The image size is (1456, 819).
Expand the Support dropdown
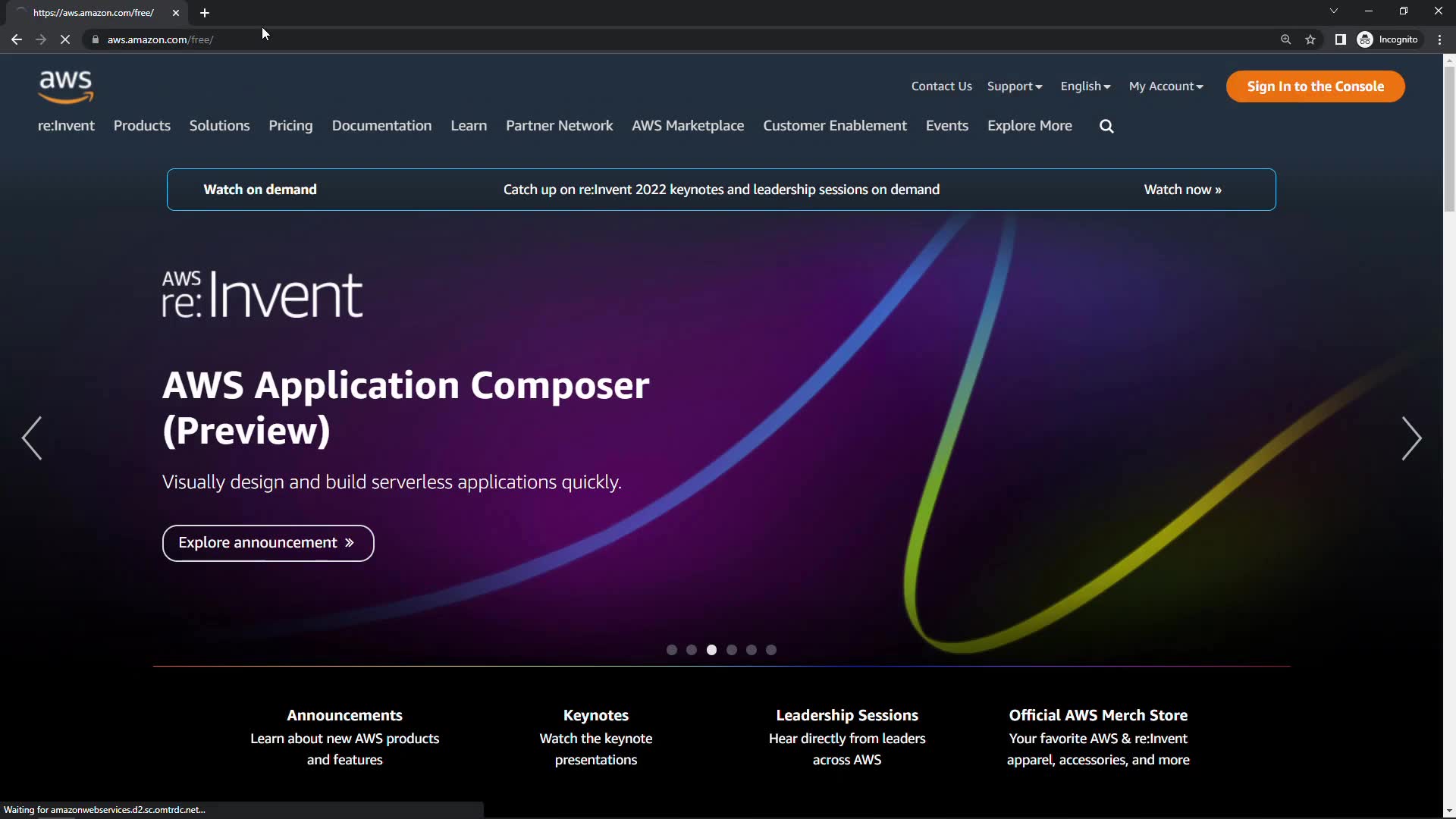coord(1014,86)
